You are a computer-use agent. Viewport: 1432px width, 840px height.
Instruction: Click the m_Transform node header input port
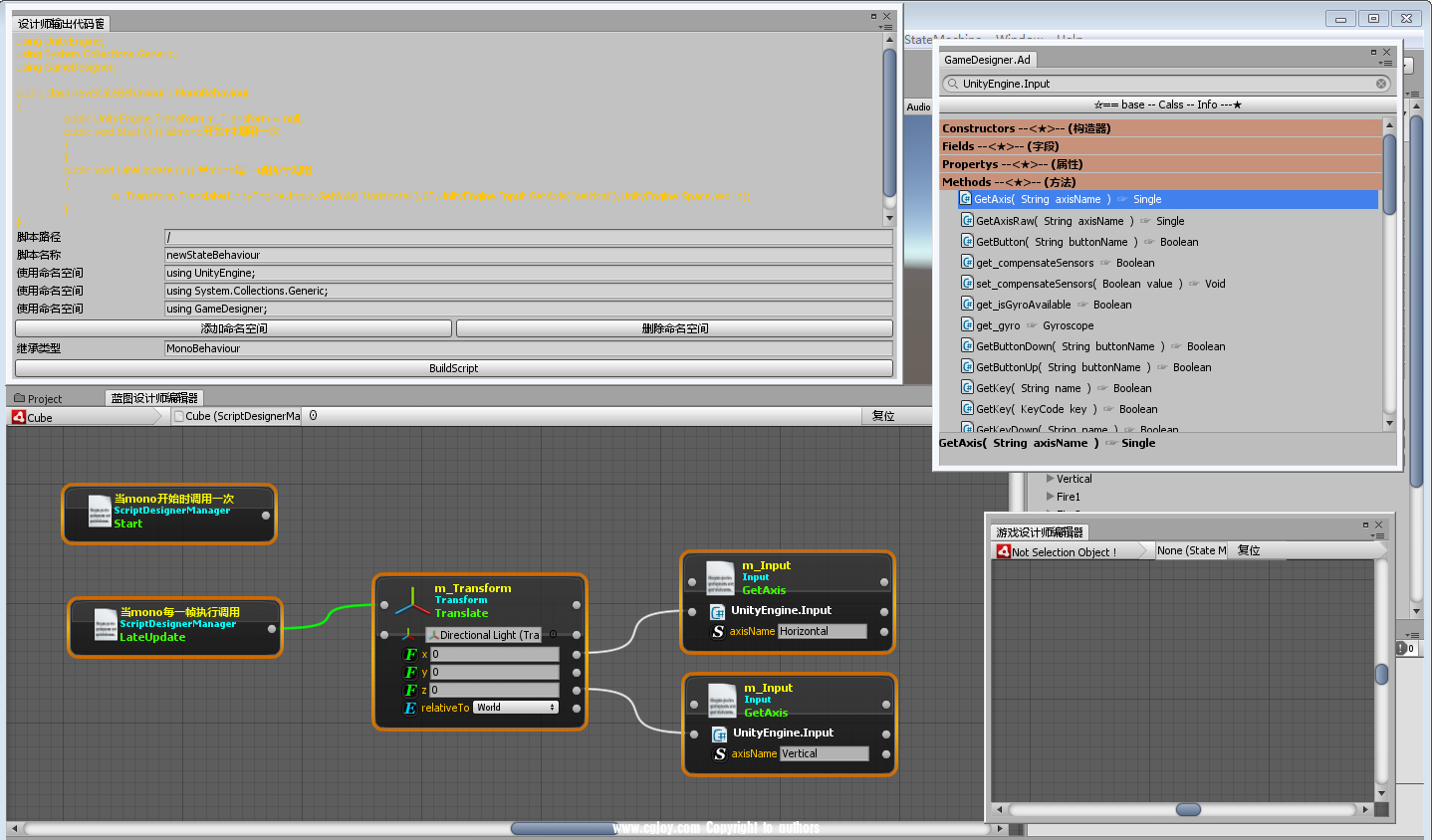point(384,604)
